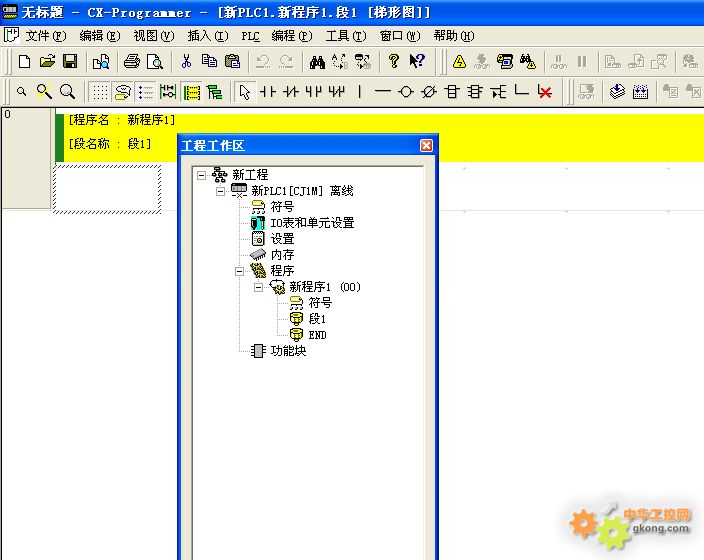The height and width of the screenshot is (560, 704).
Task: Collapse the 新程序1 (00) node
Action: coord(258,287)
